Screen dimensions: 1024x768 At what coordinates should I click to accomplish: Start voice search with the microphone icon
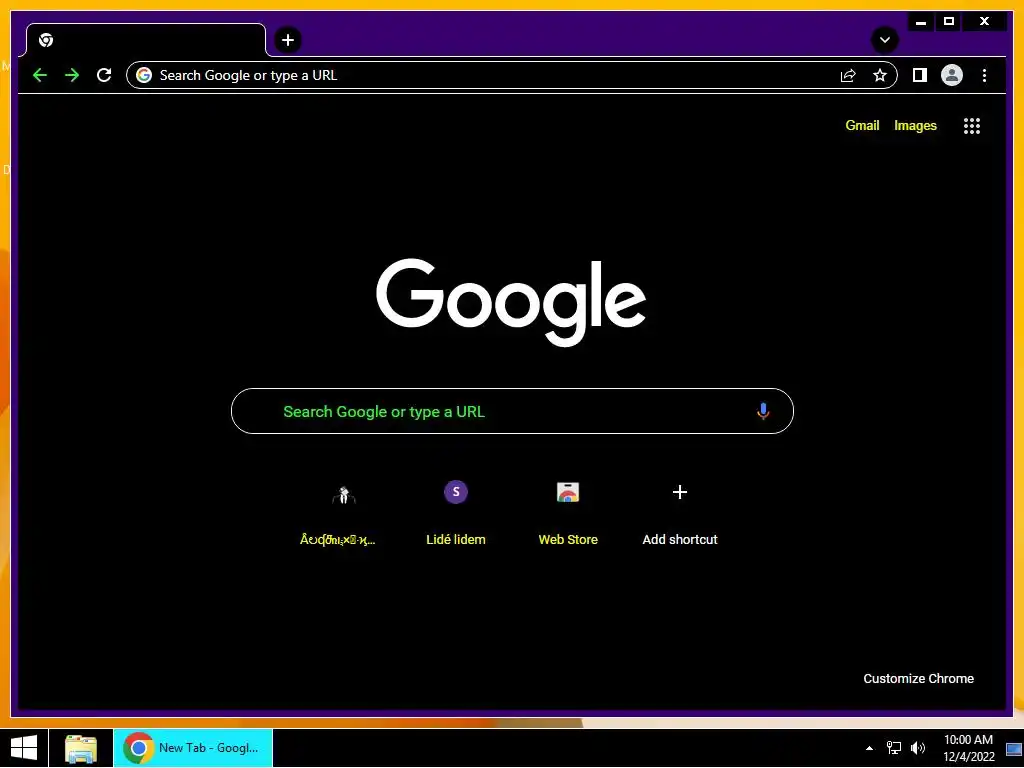click(x=763, y=411)
